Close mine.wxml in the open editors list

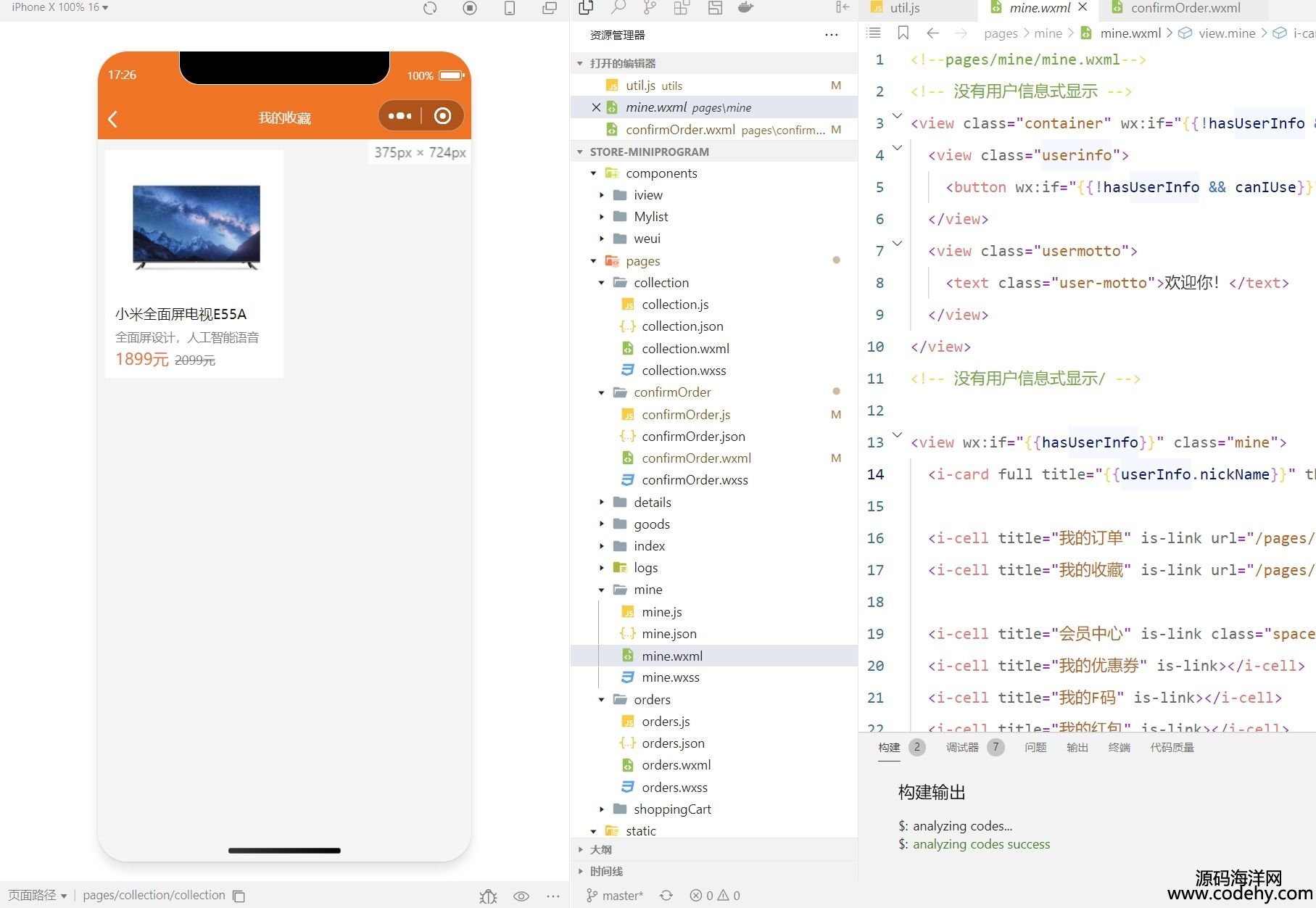[x=596, y=107]
